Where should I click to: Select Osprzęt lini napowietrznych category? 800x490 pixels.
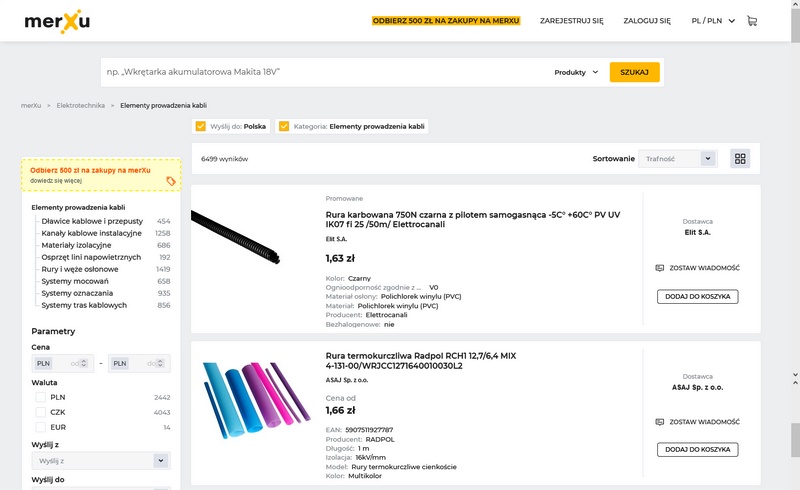[x=91, y=257]
